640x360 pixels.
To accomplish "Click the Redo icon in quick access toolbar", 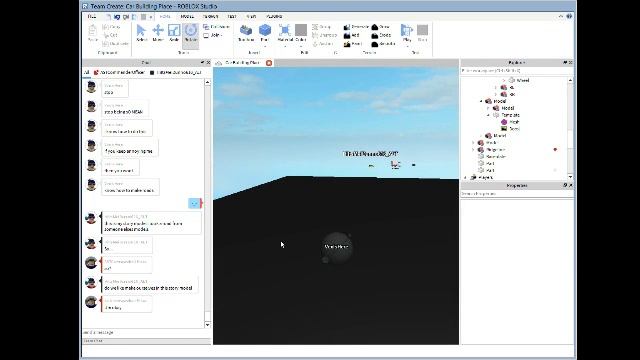I will 126,17.
